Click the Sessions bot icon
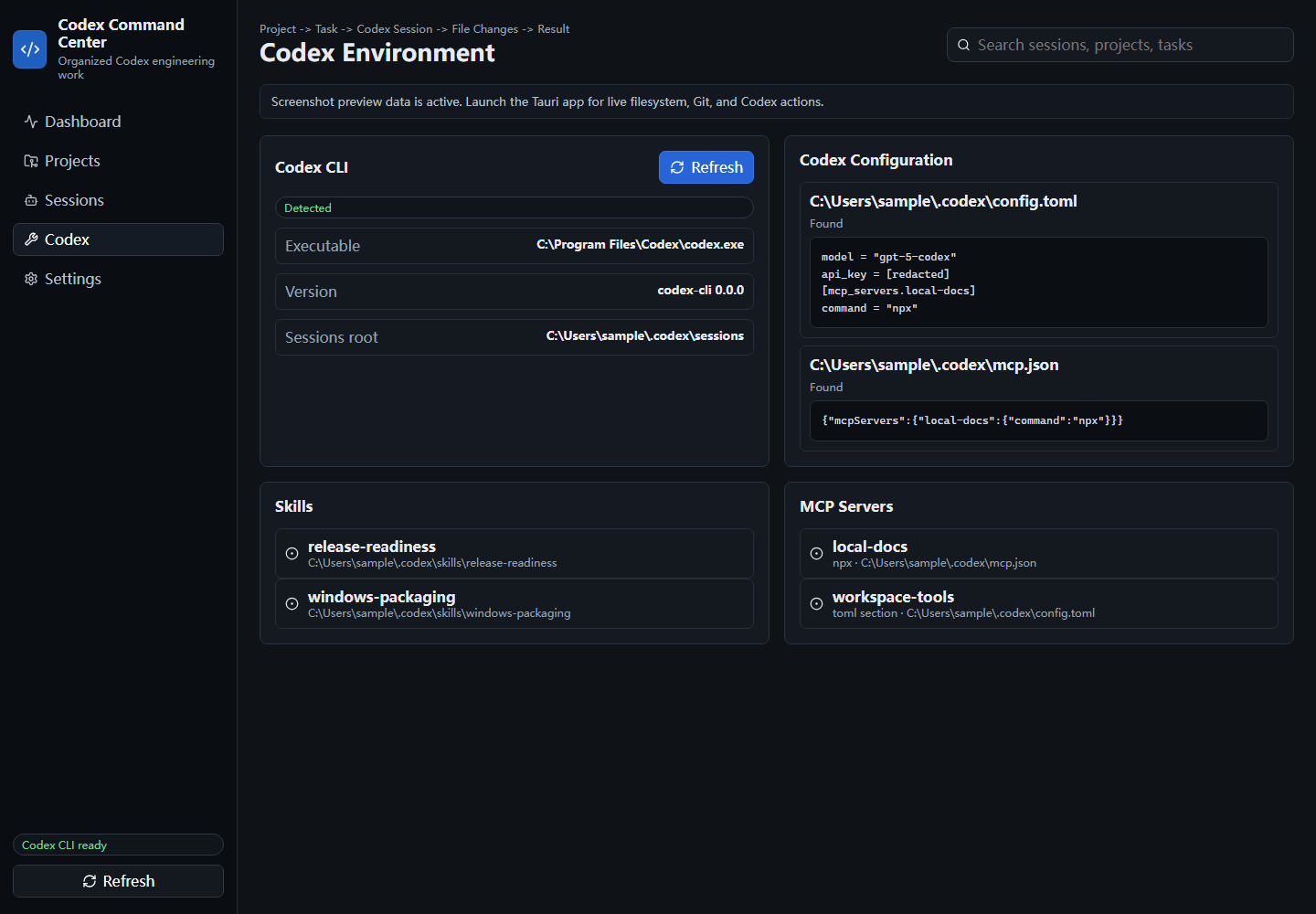This screenshot has height=914, width=1316. click(31, 200)
